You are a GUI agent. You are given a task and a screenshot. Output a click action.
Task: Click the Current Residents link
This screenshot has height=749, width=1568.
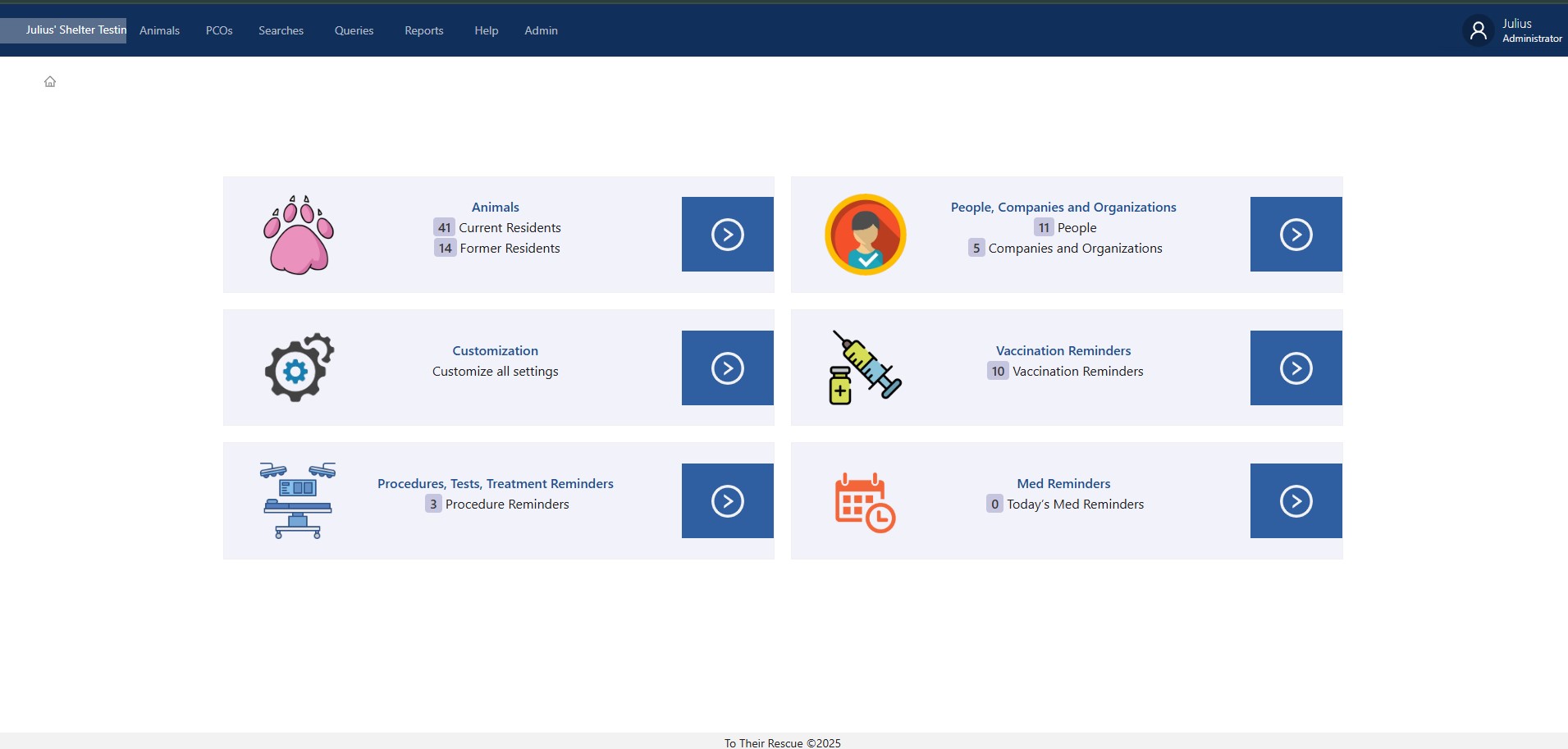pyautogui.click(x=510, y=228)
